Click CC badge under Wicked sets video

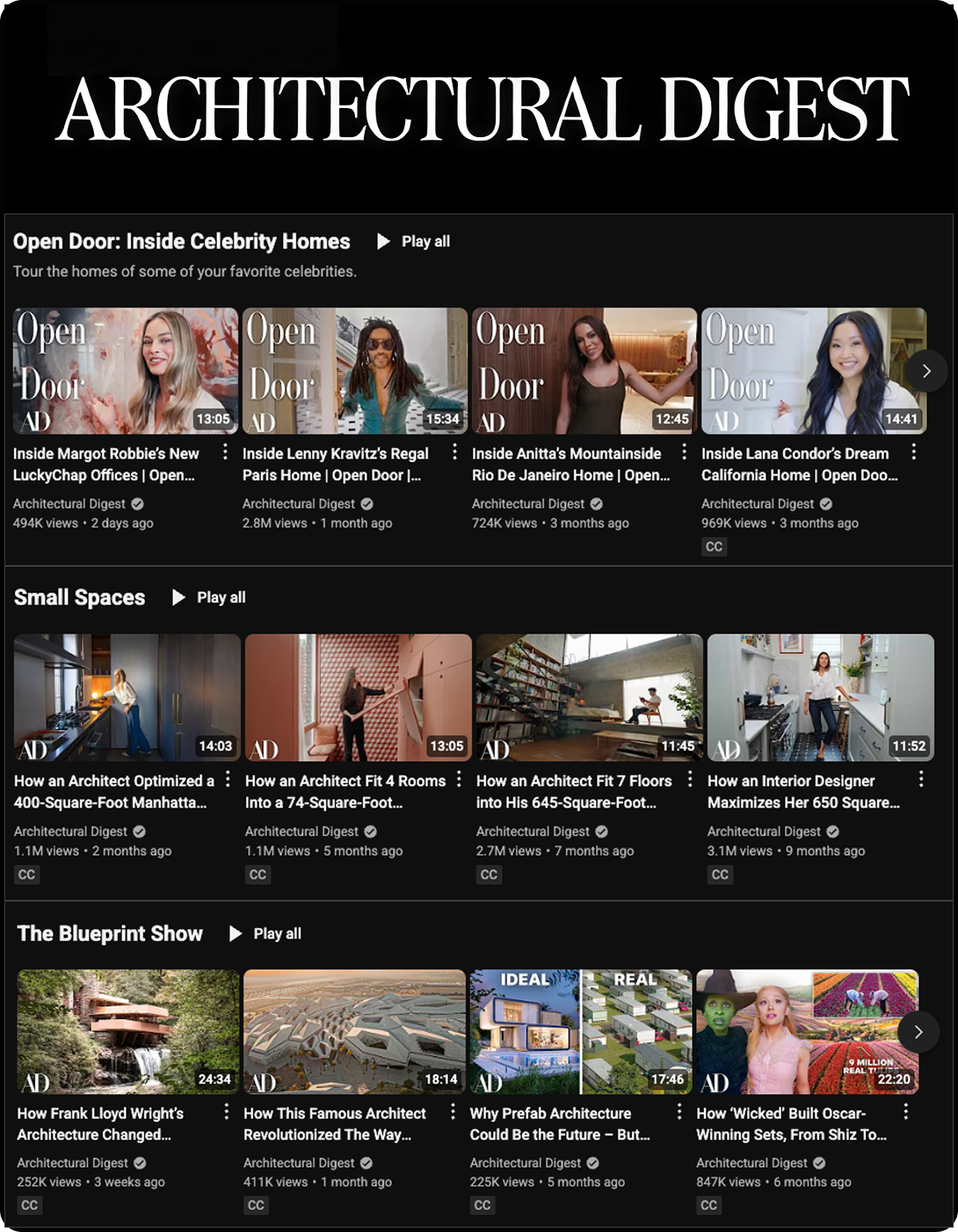click(x=708, y=1205)
